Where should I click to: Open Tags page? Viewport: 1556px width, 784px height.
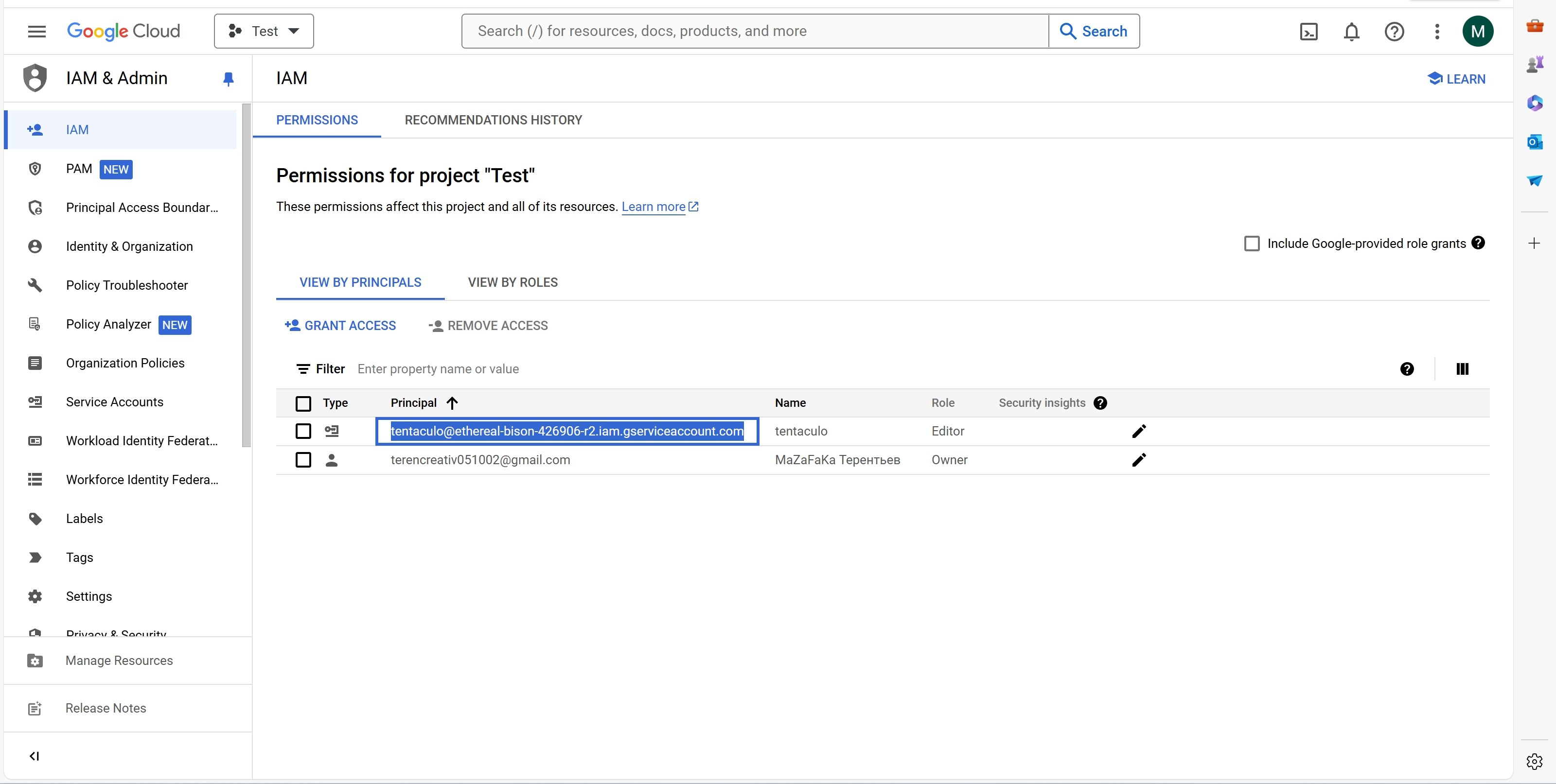point(121,558)
